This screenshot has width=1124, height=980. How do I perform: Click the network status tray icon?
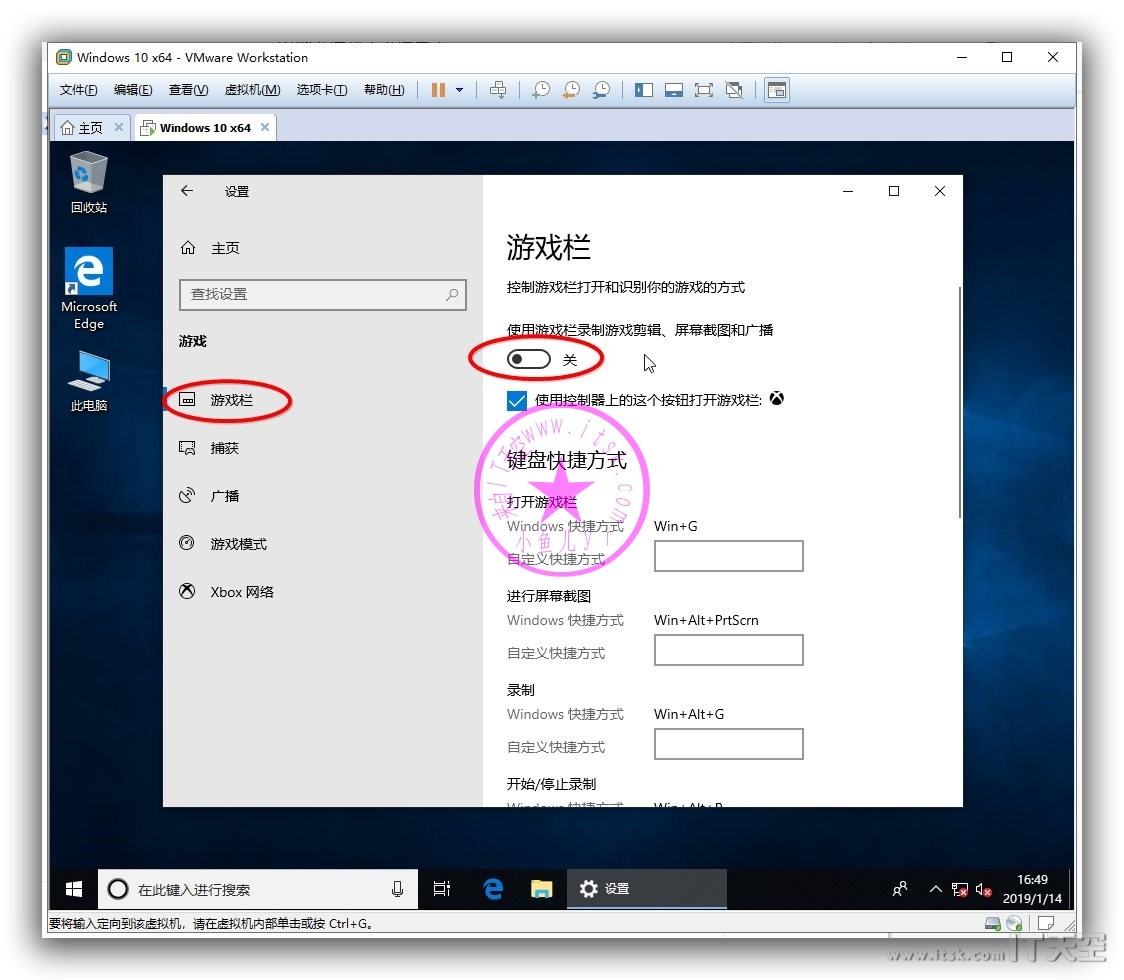(x=960, y=890)
